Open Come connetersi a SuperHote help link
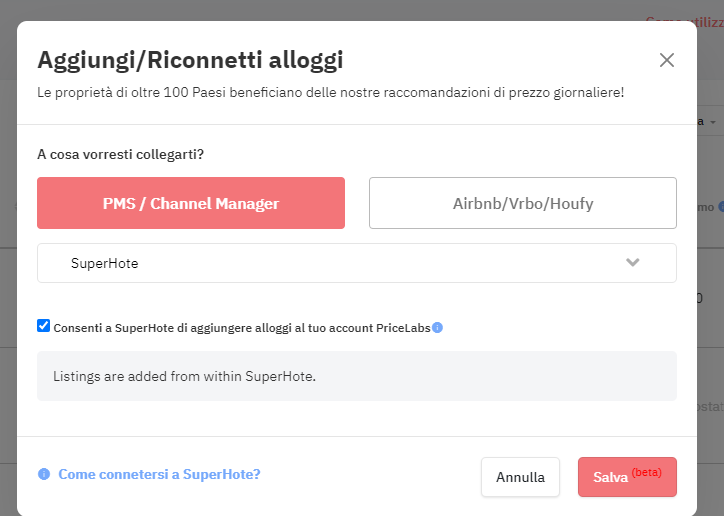This screenshot has width=724, height=516. click(159, 474)
